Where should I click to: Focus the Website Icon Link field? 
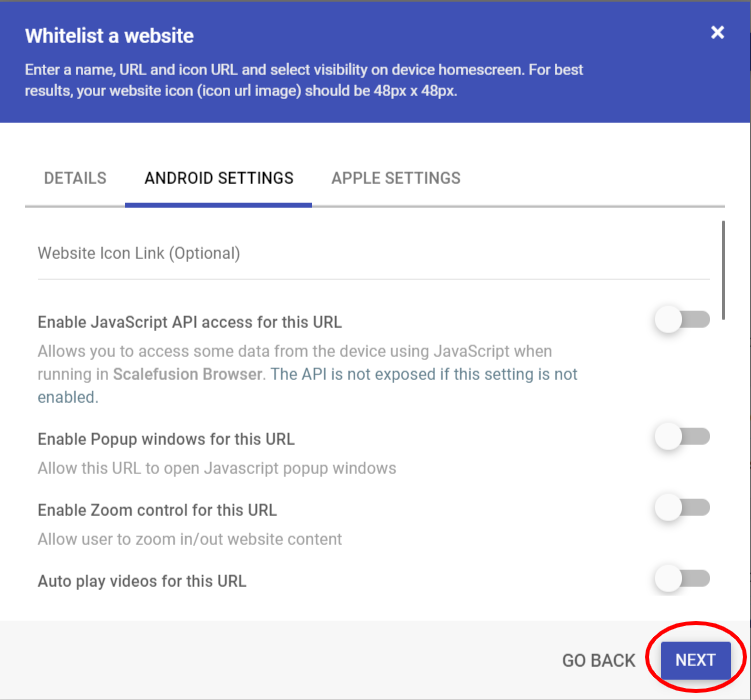(x=374, y=253)
